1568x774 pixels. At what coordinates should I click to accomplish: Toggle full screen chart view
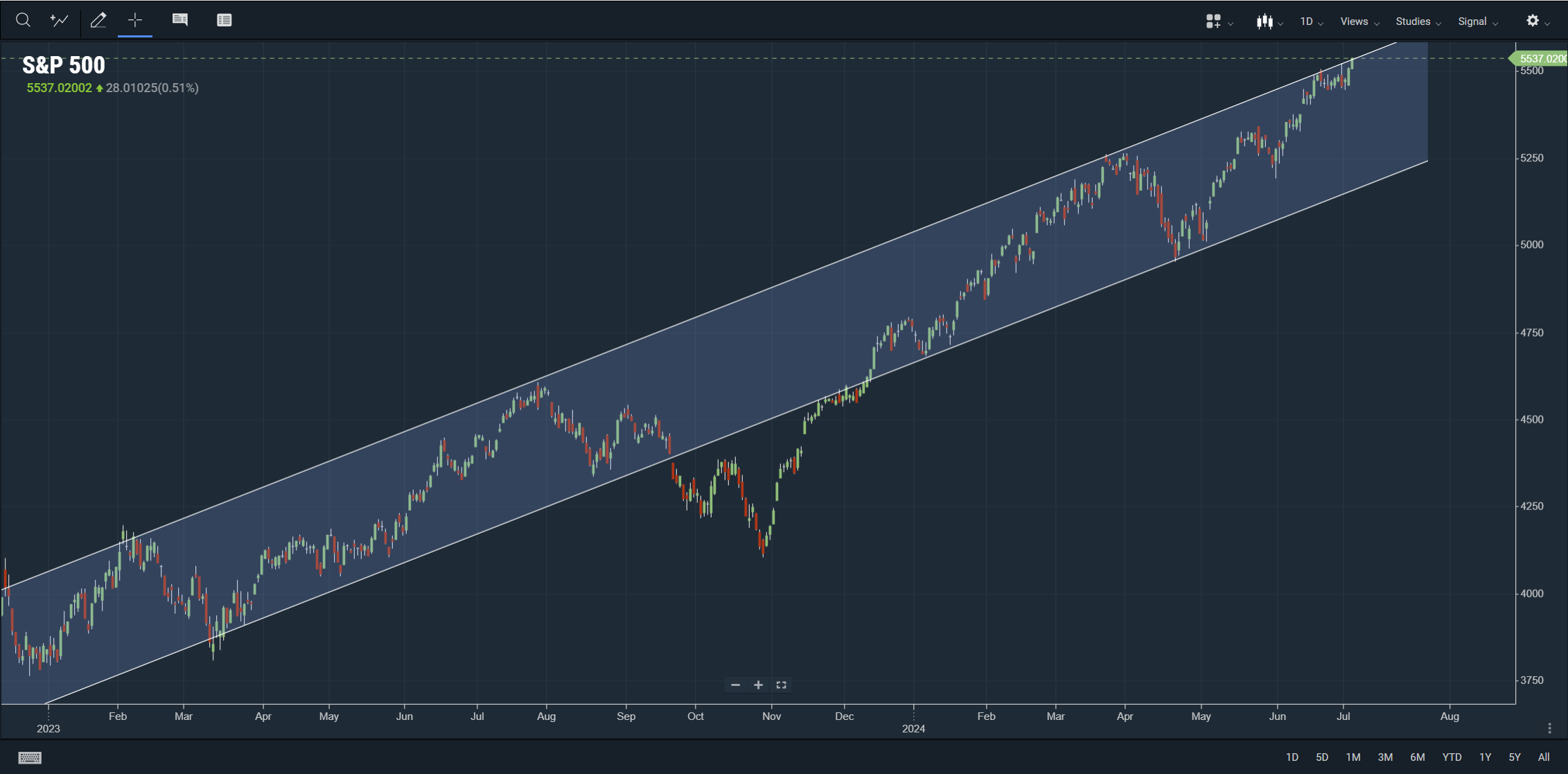click(781, 685)
